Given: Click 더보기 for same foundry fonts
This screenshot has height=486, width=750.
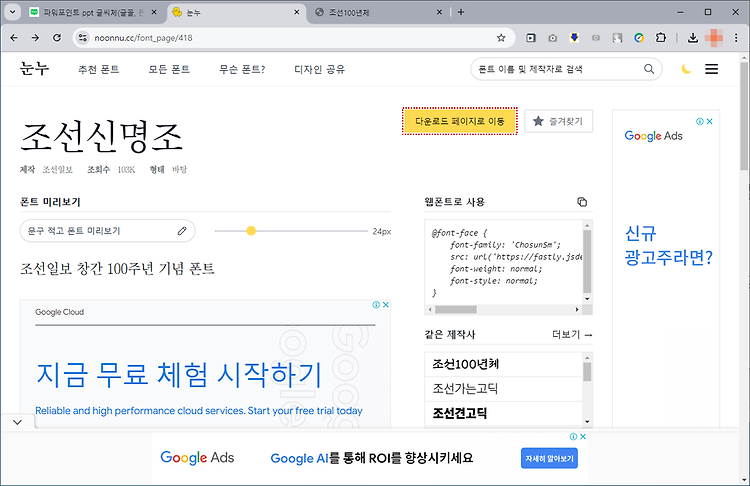Looking at the screenshot, I should pyautogui.click(x=572, y=334).
